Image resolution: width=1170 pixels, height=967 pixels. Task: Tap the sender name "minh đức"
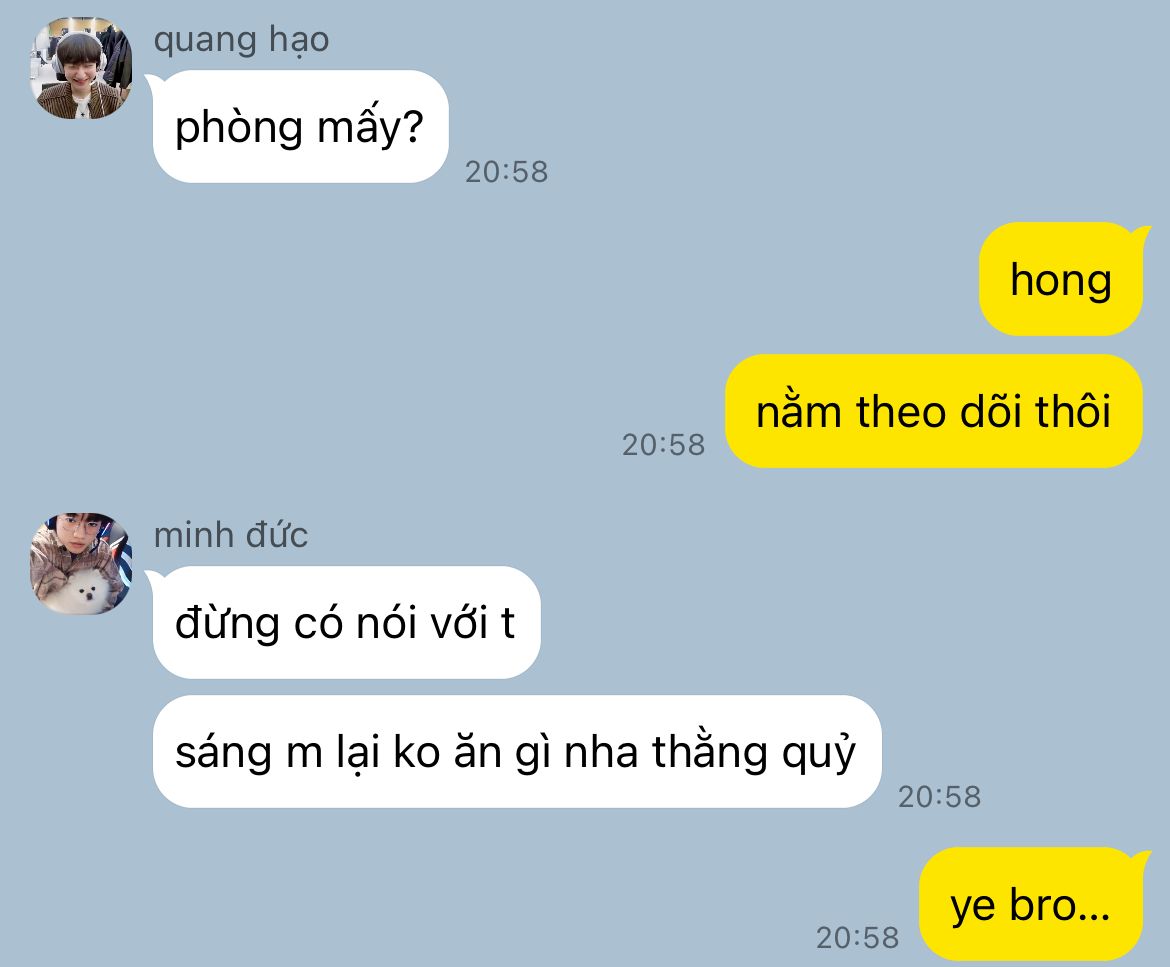231,535
